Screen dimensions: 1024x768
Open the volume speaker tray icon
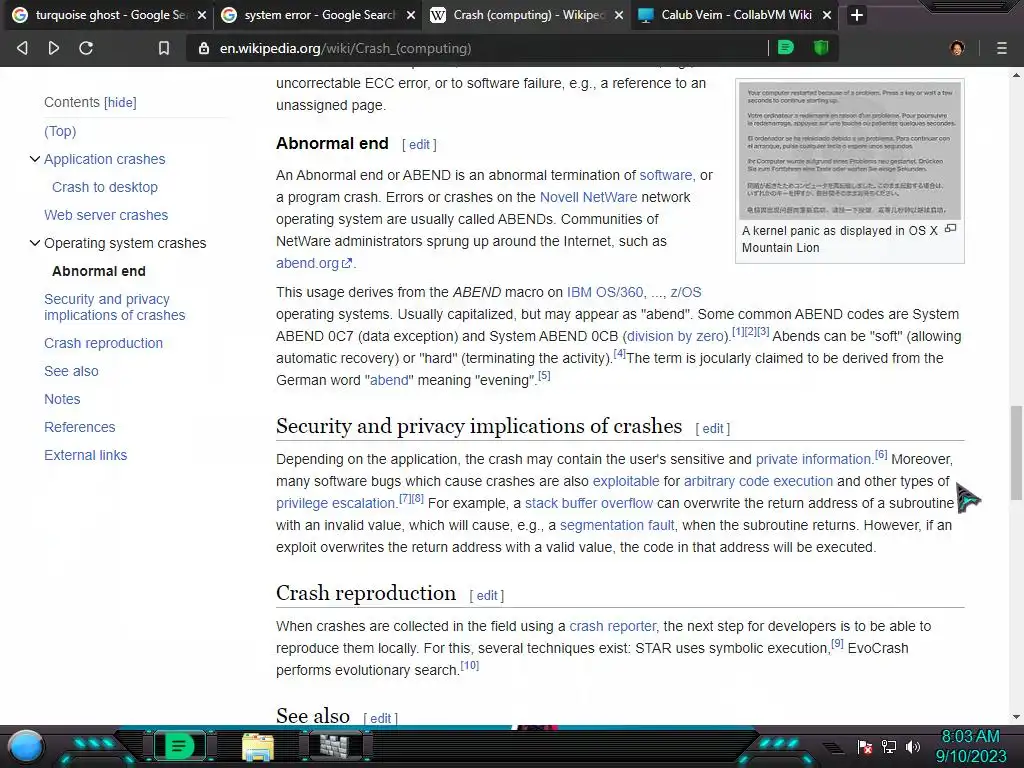pos(913,747)
